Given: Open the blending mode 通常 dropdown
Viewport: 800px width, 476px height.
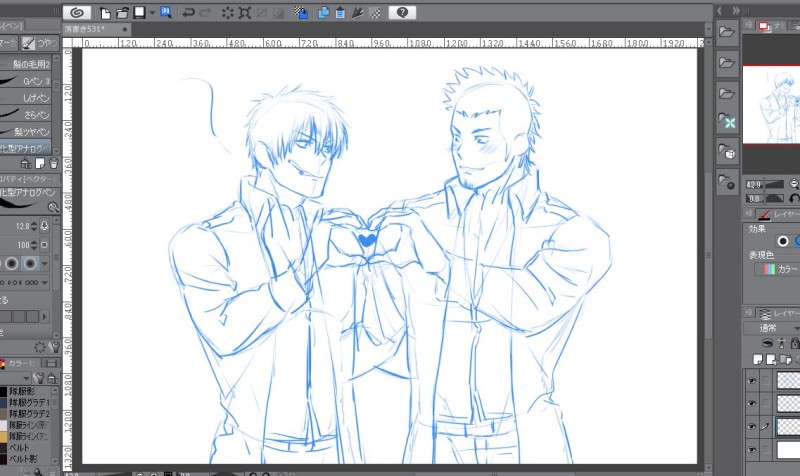Looking at the screenshot, I should (772, 328).
